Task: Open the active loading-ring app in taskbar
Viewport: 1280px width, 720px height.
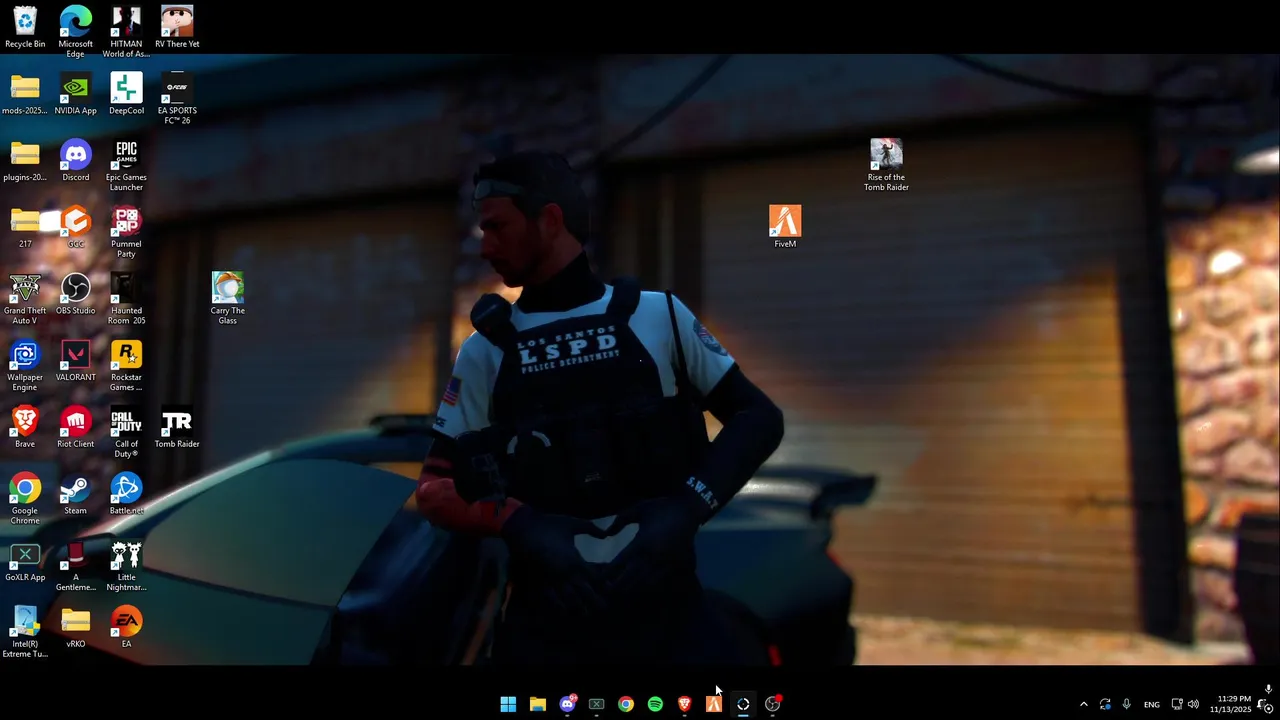Action: [x=743, y=704]
